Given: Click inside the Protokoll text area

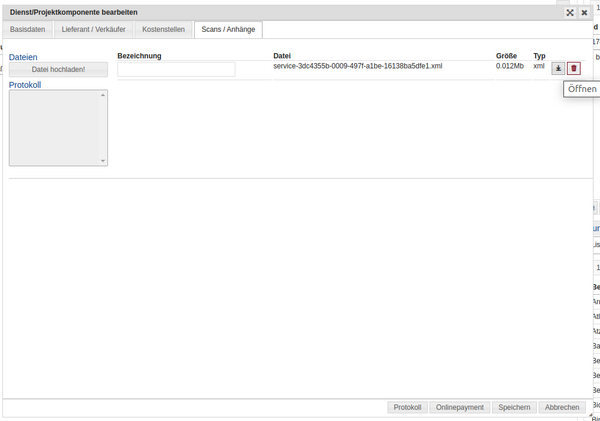Looking at the screenshot, I should [x=57, y=127].
